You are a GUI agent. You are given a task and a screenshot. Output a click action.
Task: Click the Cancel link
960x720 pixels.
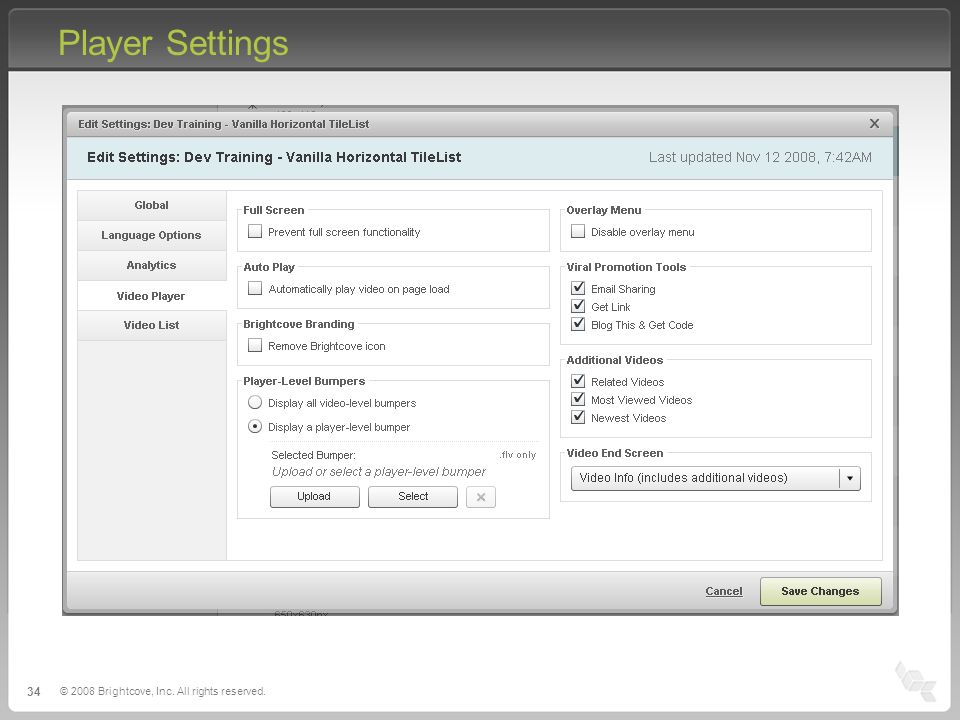(x=724, y=591)
